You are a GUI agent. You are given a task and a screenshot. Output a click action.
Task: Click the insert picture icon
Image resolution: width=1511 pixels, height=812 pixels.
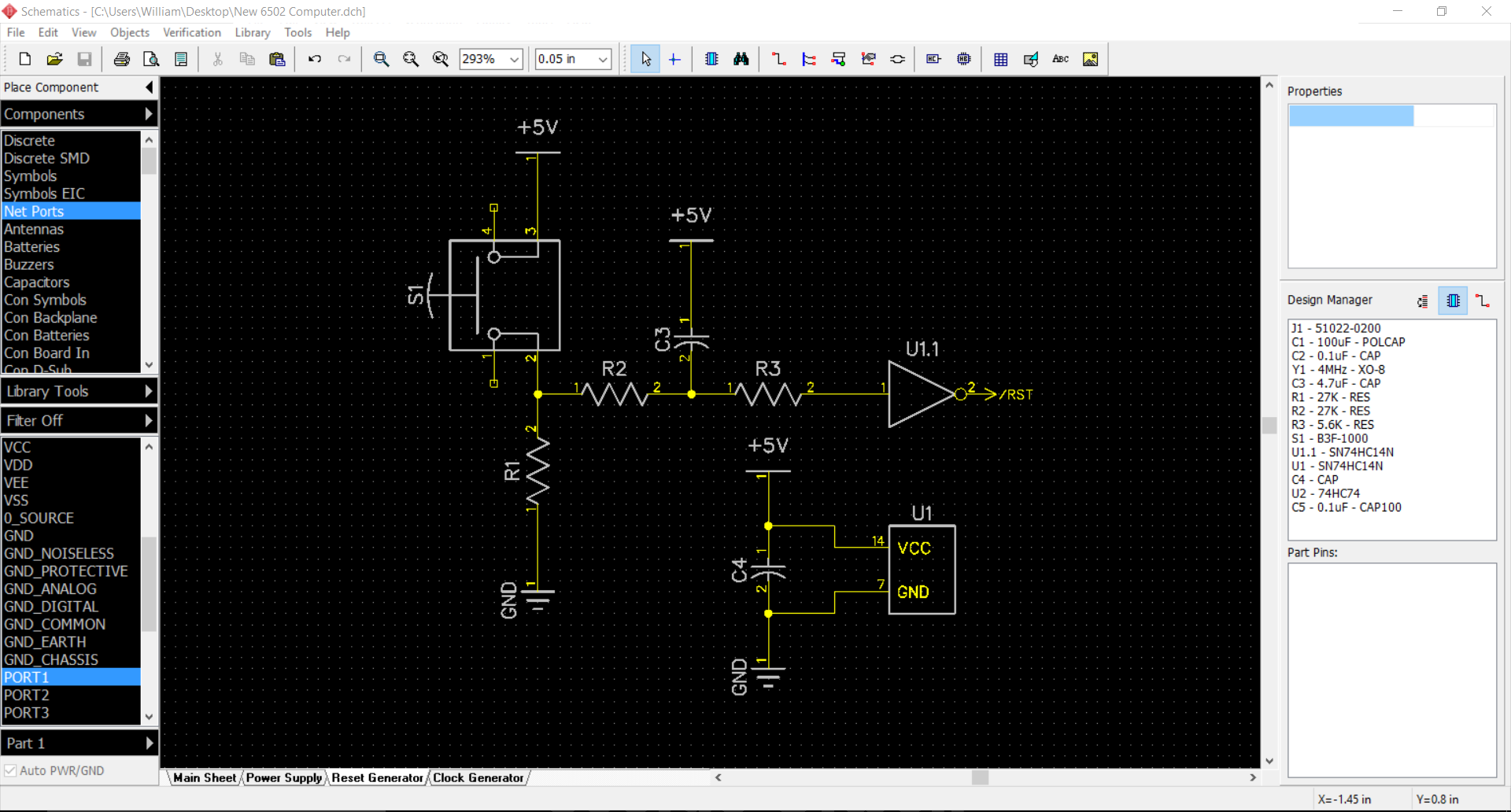click(x=1090, y=59)
